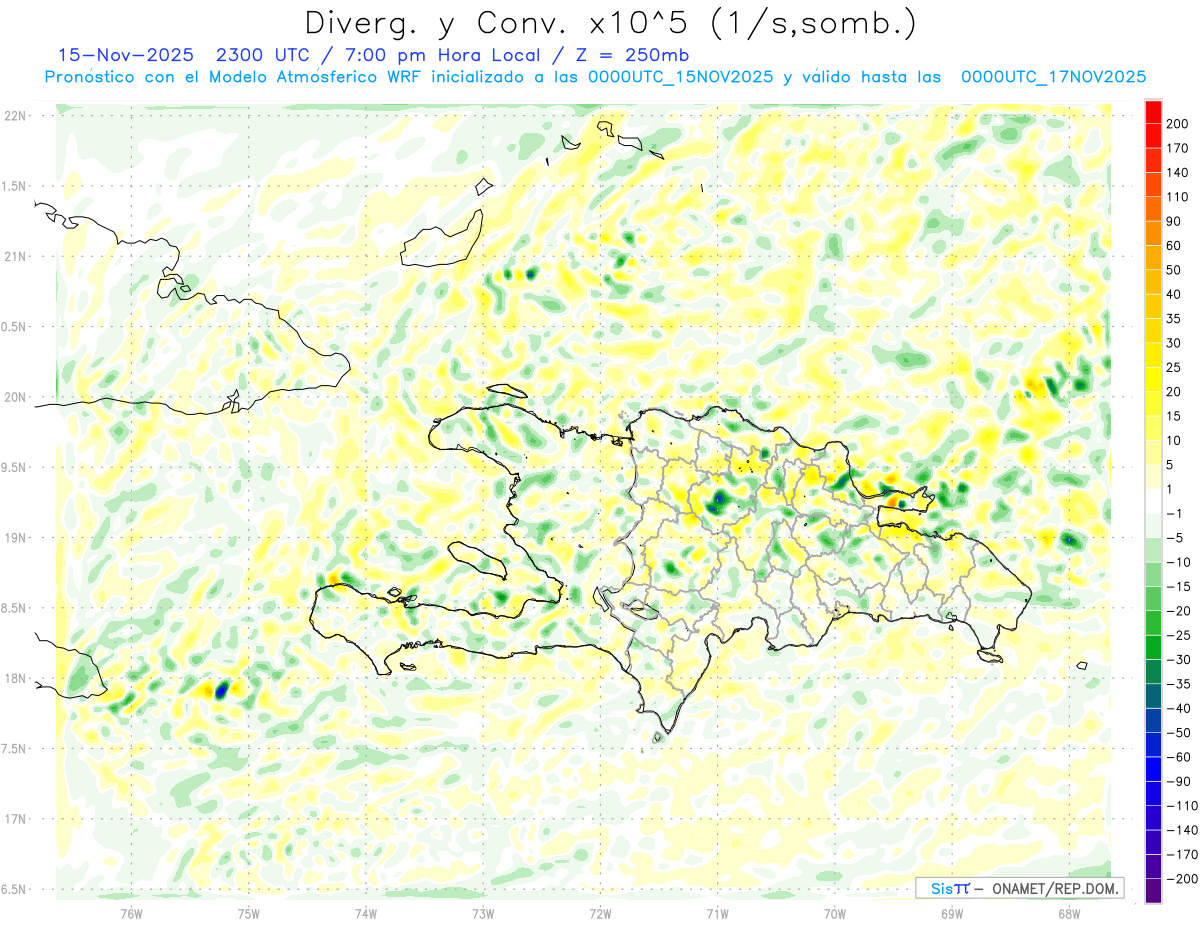Click the '25' value on the color scale

point(1174,368)
